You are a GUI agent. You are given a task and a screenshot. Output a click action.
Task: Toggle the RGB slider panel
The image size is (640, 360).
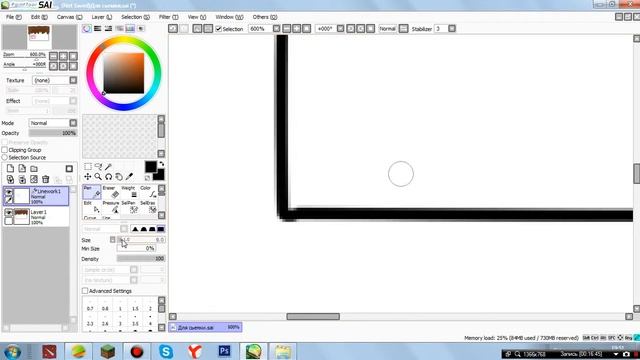point(98,29)
